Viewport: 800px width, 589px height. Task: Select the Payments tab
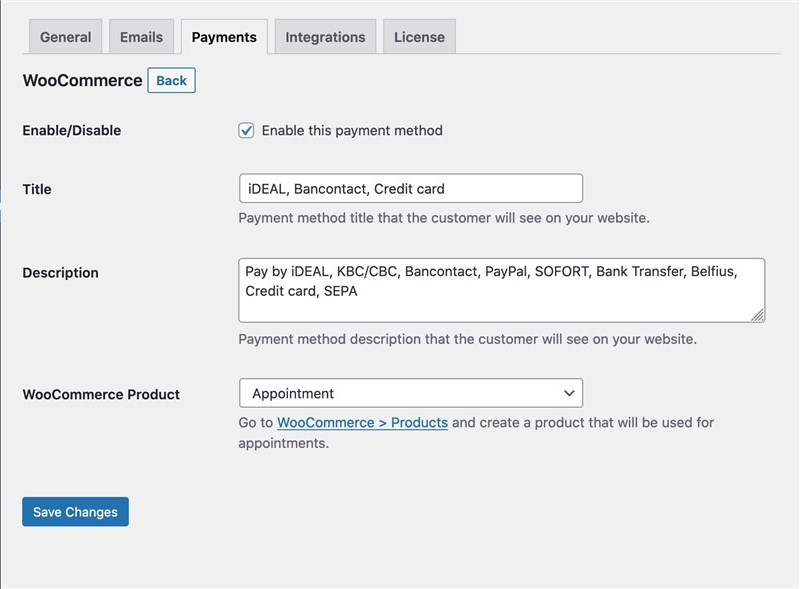tap(224, 37)
